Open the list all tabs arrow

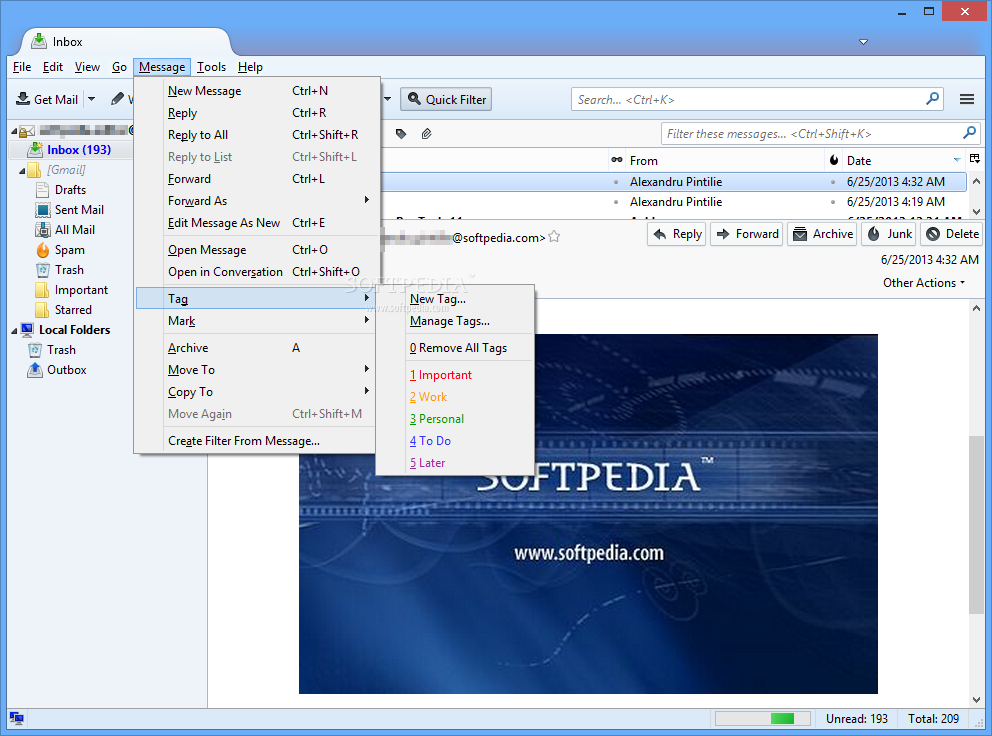863,42
